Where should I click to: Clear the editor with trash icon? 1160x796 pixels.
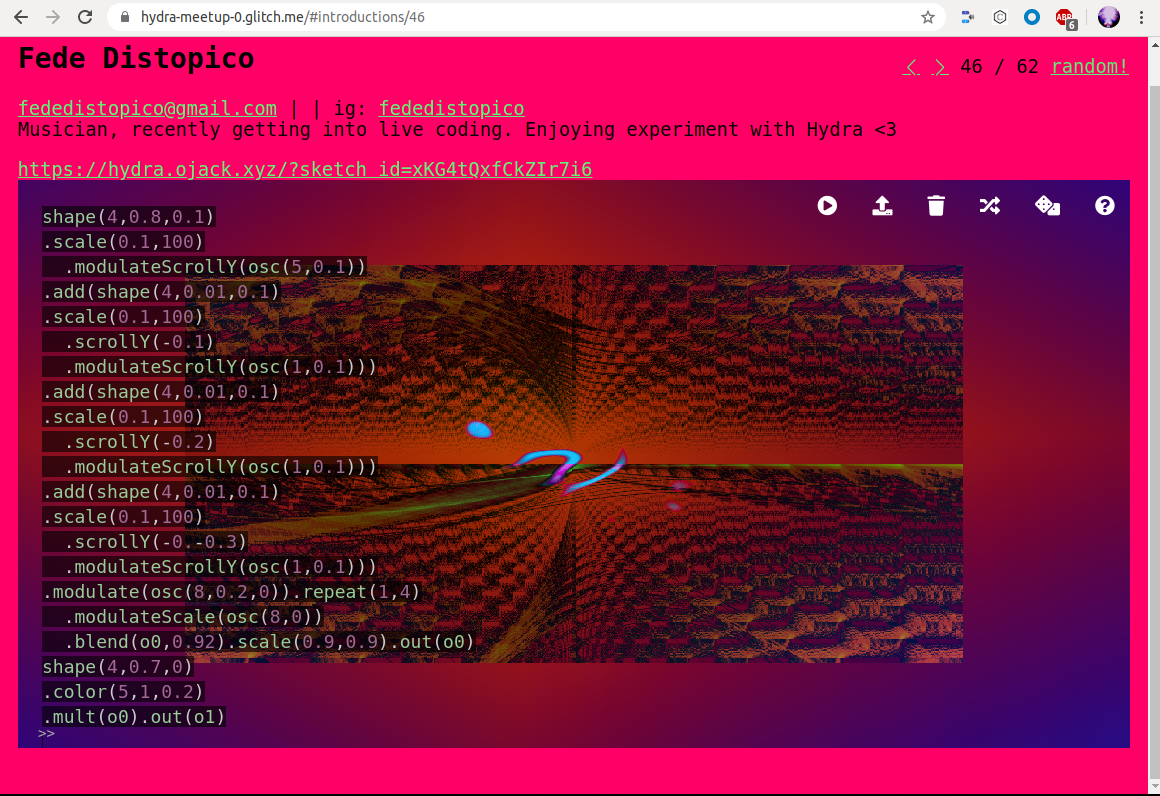coord(936,206)
